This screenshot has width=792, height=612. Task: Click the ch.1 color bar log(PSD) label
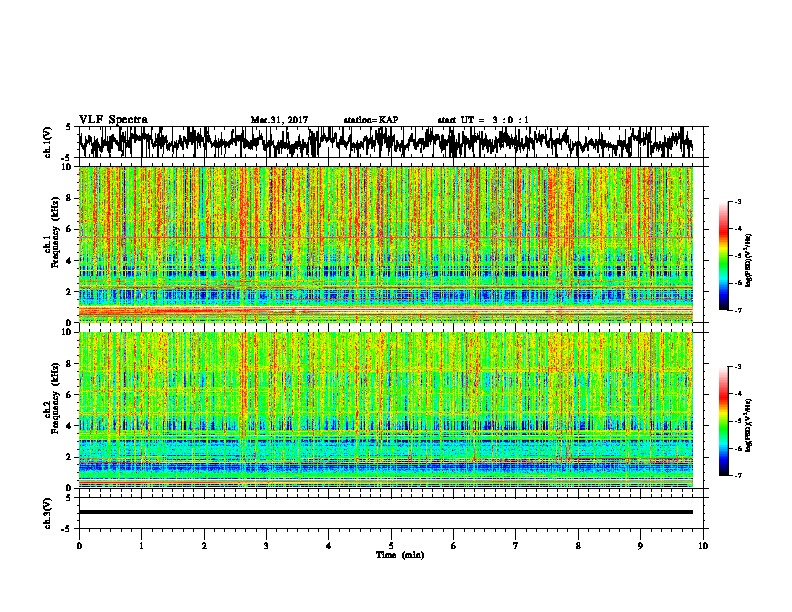click(x=749, y=260)
